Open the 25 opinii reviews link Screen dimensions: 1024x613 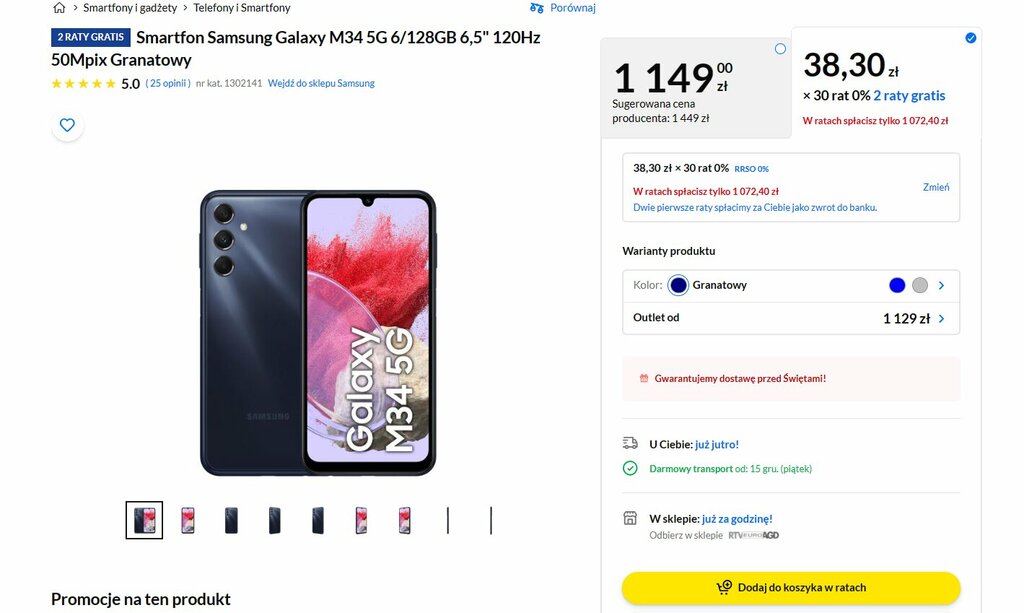coord(168,83)
